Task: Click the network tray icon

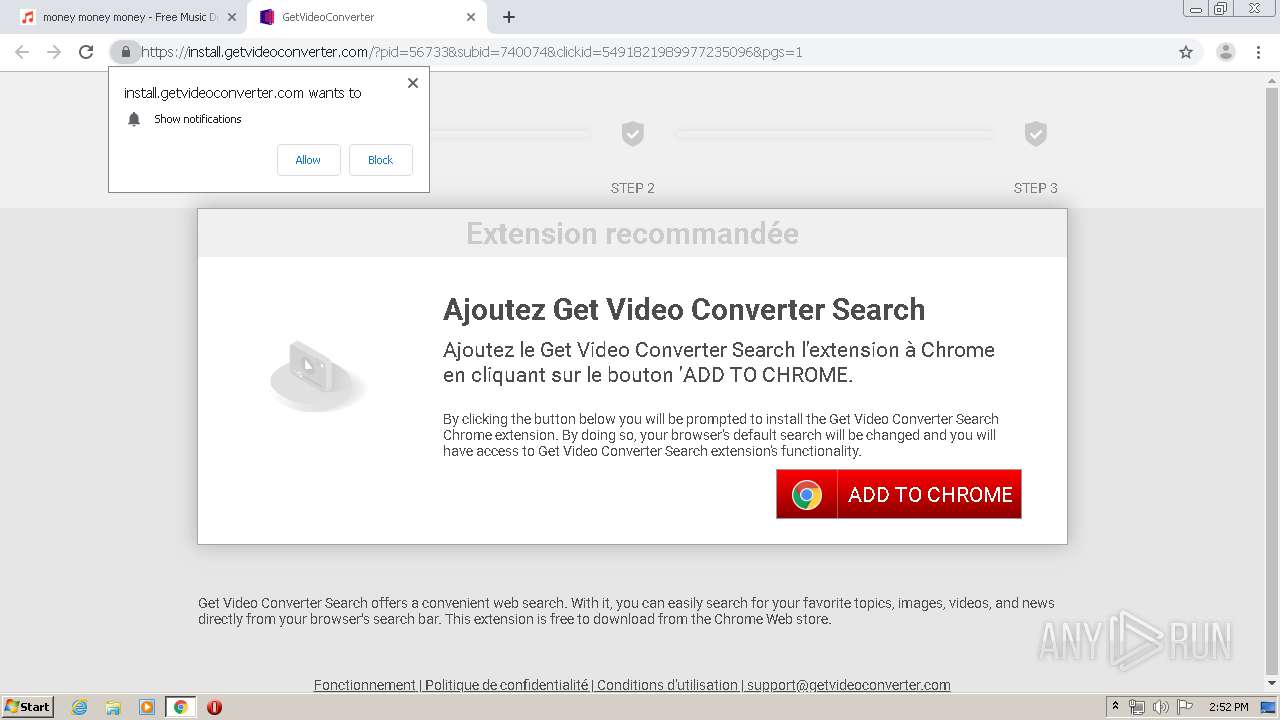Action: 1137,707
